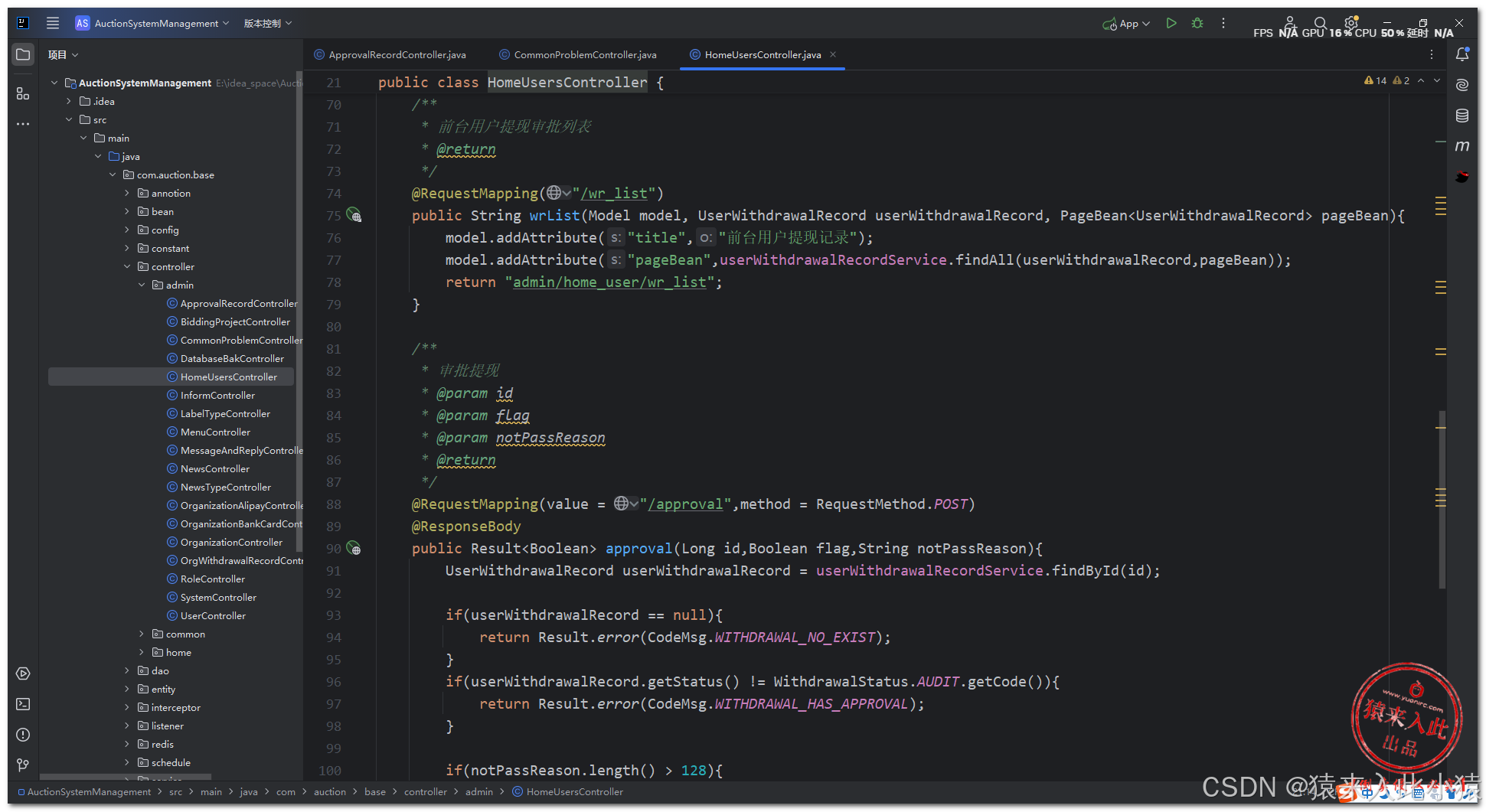Click the approval method name
This screenshot has width=1486, height=812.
click(638, 548)
